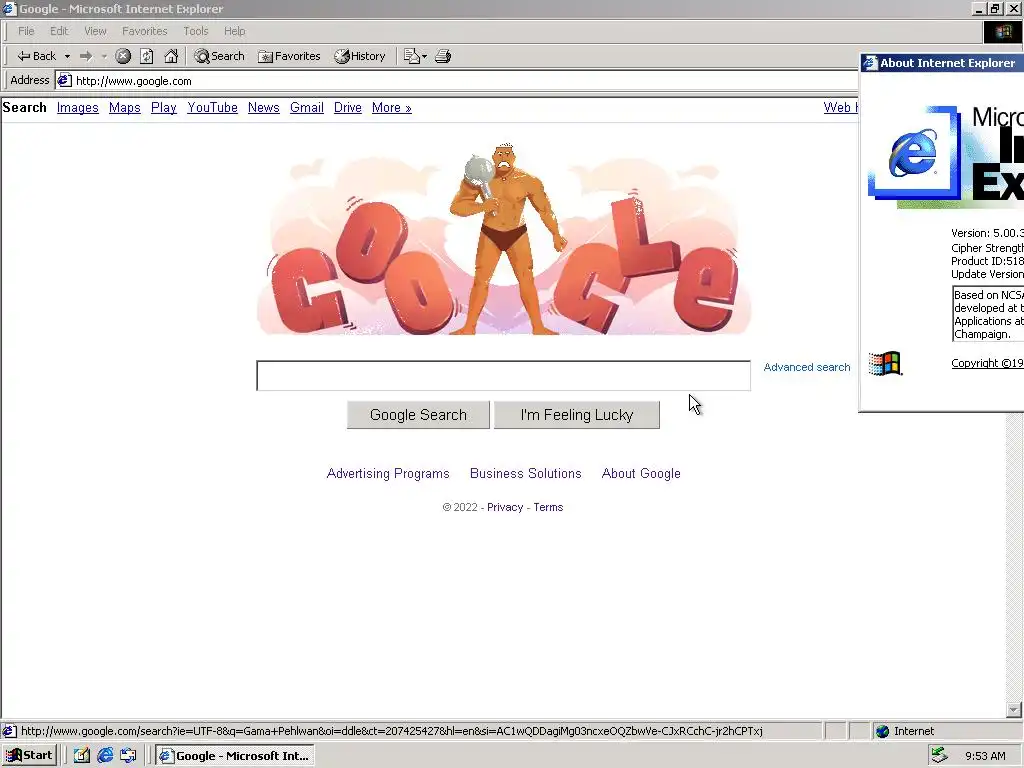Viewport: 1024px width, 768px height.
Task: Click the scrollbar down arrow
Action: coord(1014,710)
